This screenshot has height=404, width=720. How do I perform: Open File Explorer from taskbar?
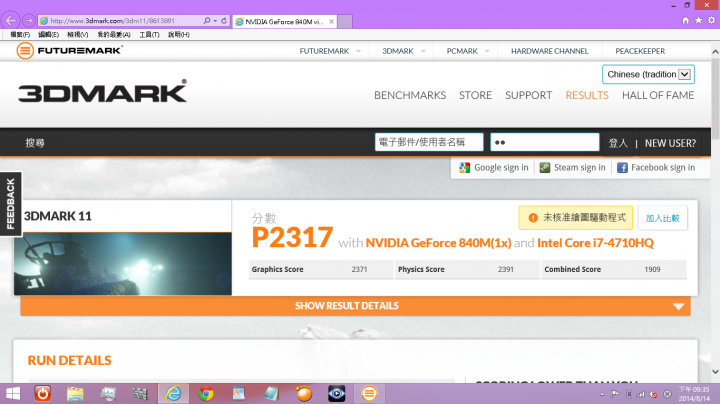point(75,393)
